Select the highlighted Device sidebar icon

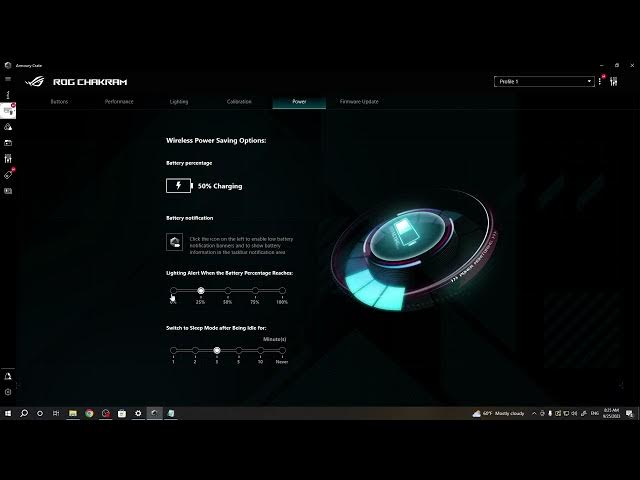(8, 111)
